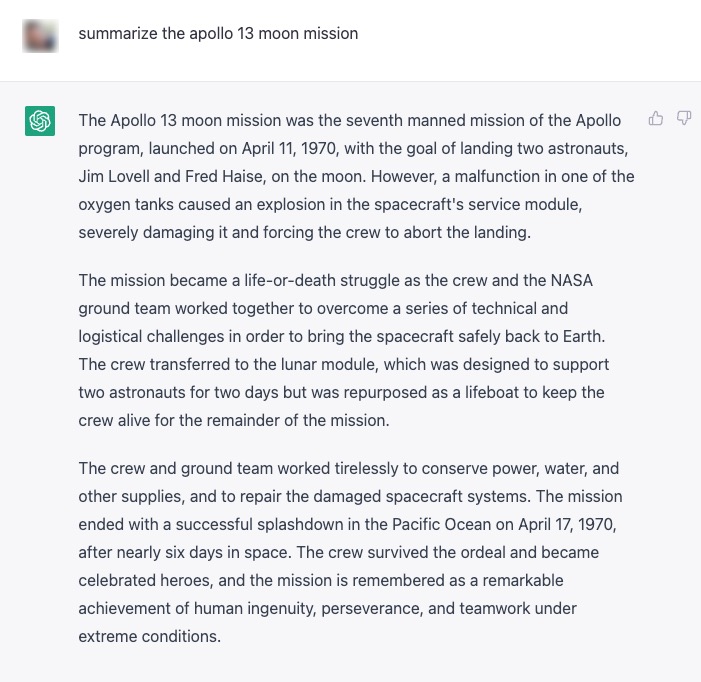Click the blurred user avatar
Image resolution: width=701 pixels, height=682 pixels.
tap(40, 35)
